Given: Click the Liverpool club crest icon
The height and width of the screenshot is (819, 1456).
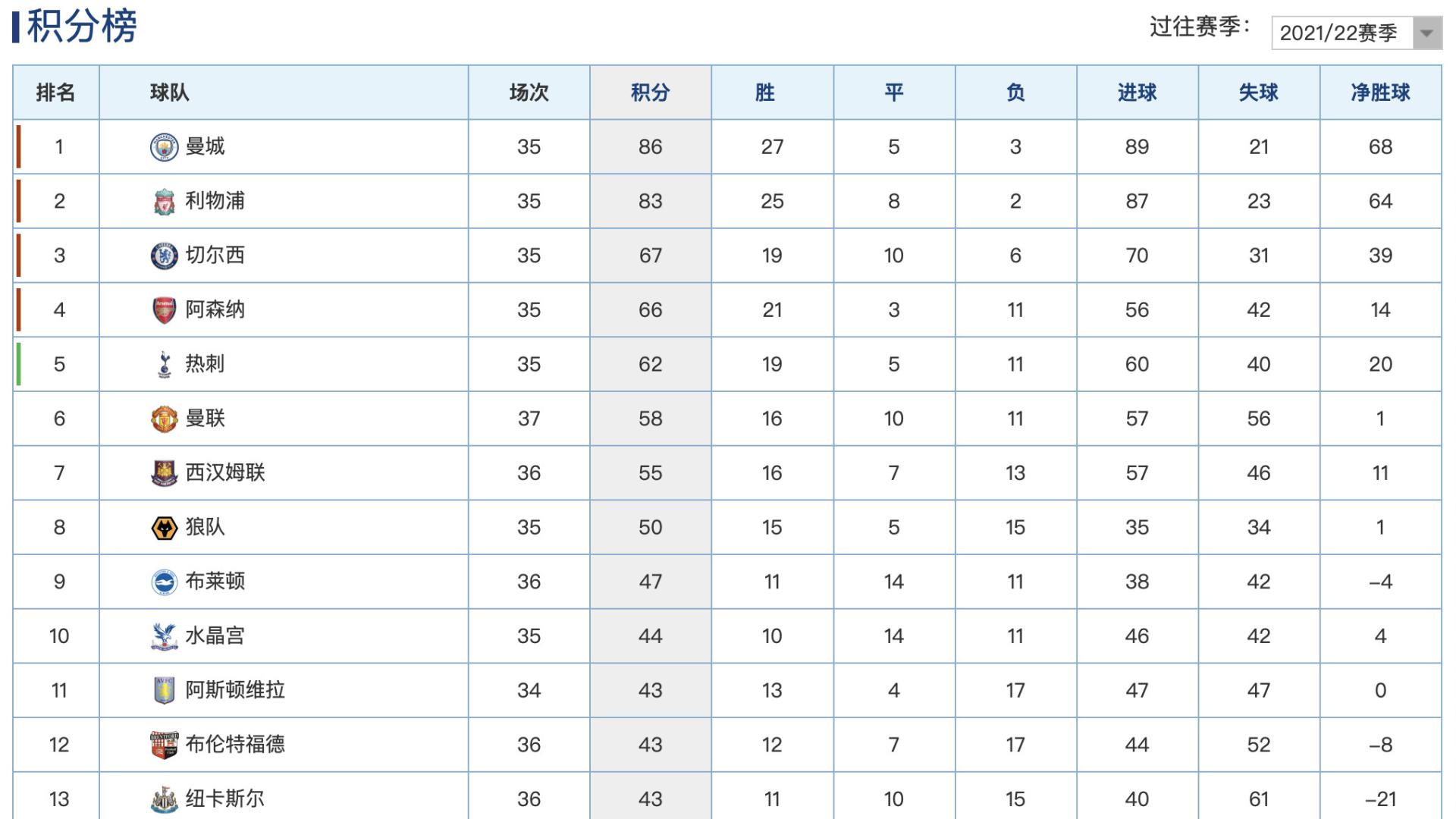Looking at the screenshot, I should (x=164, y=202).
